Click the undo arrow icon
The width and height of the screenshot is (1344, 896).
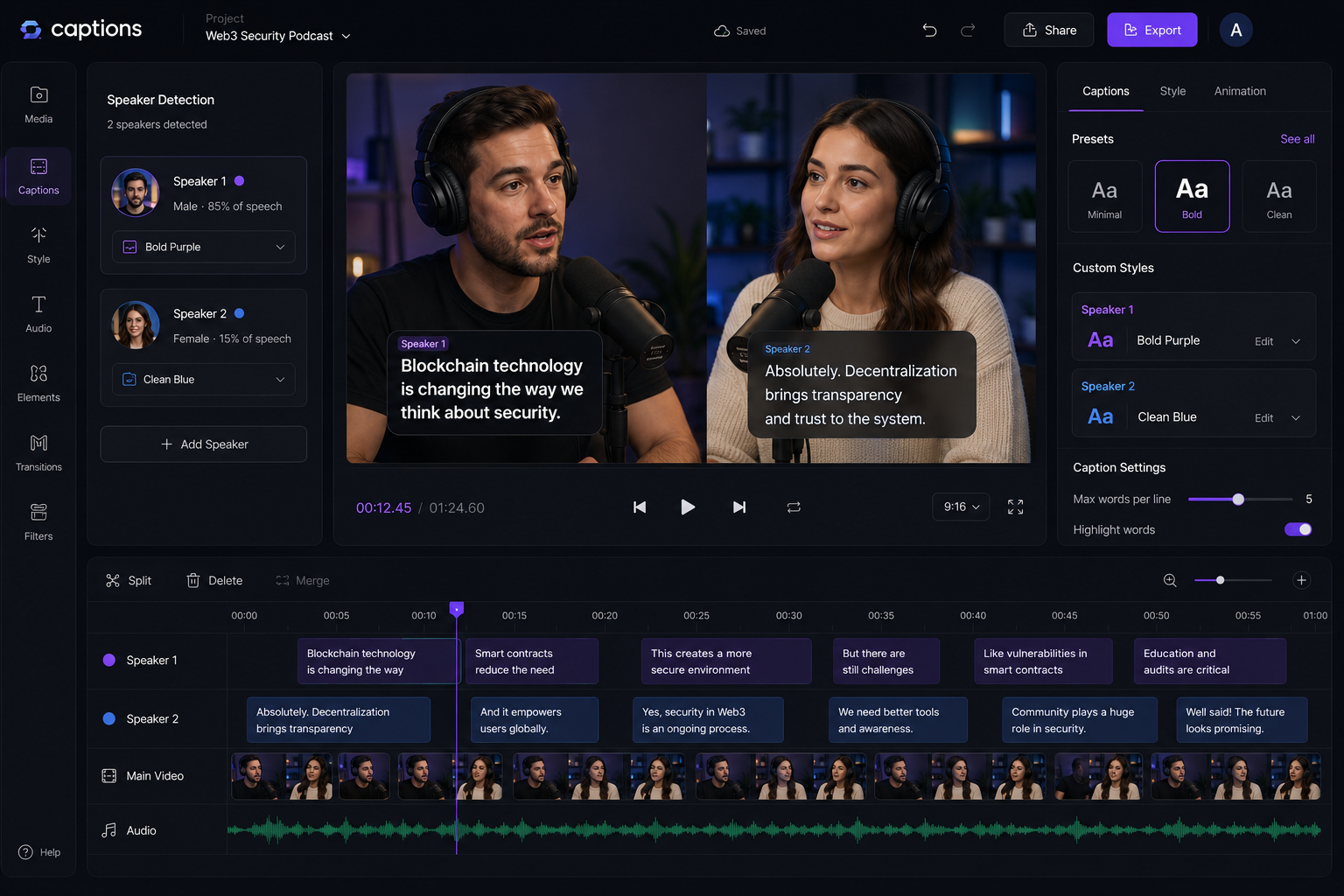(929, 31)
